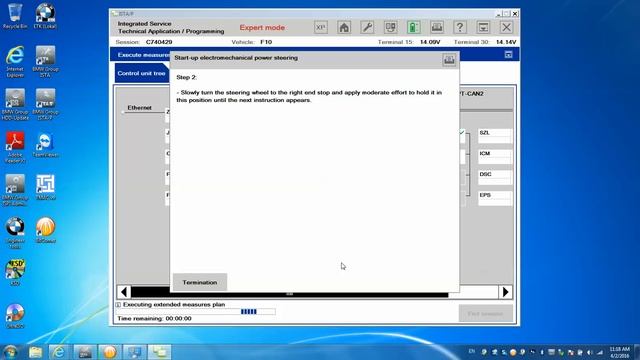Click the Ethernet bus label
Screen dimensions: 640x360
click(x=140, y=108)
